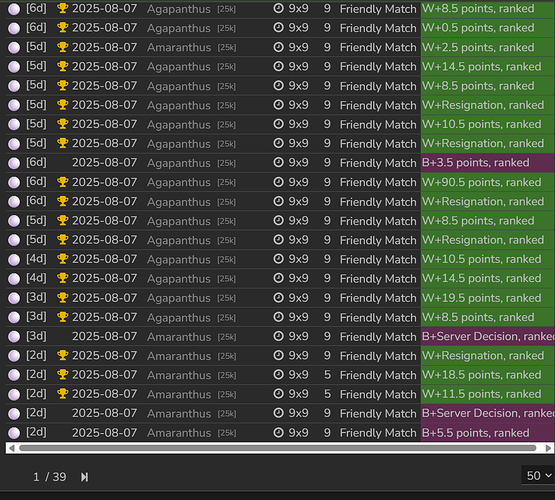Click the [25k] rank beside Agapanthus in the W+0.5 row

[x=227, y=28]
